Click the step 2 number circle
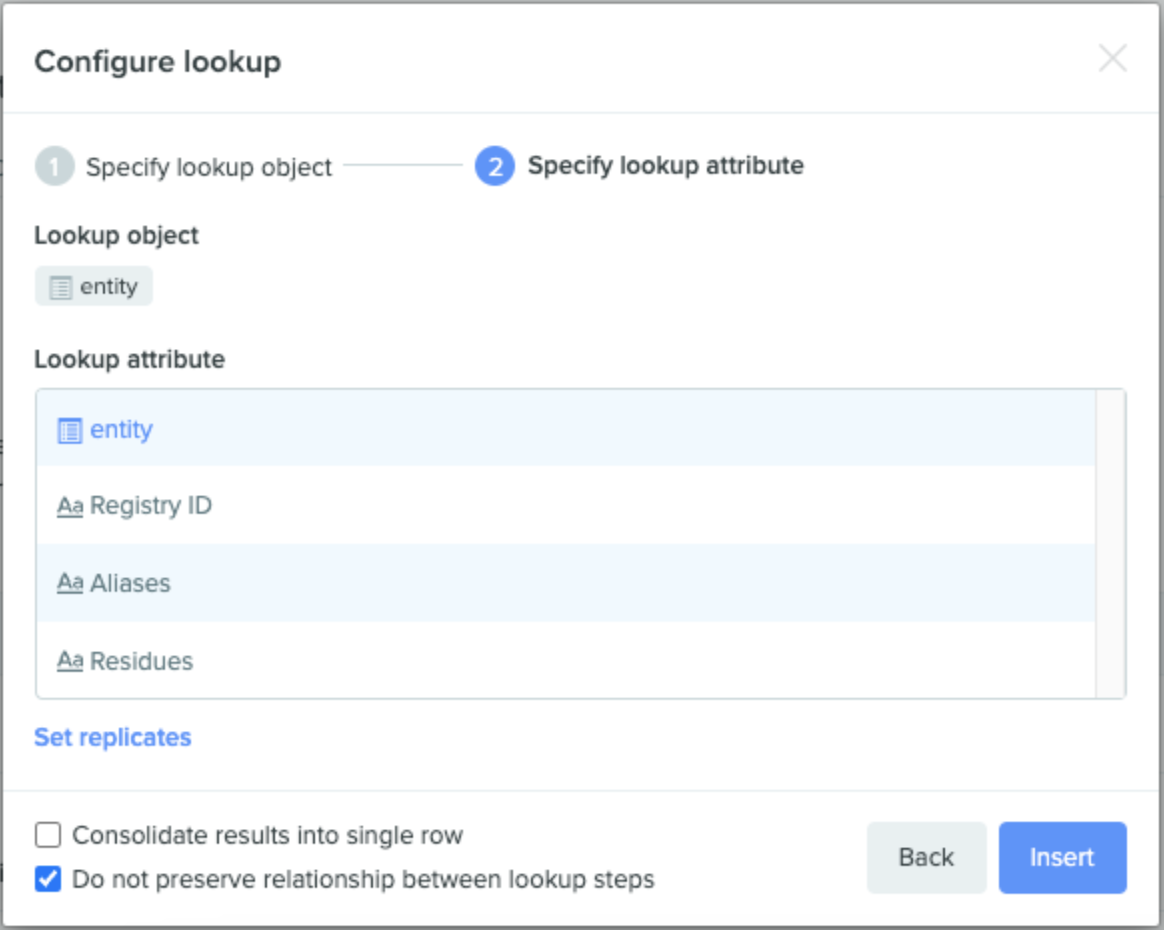1164x930 pixels. [x=495, y=166]
